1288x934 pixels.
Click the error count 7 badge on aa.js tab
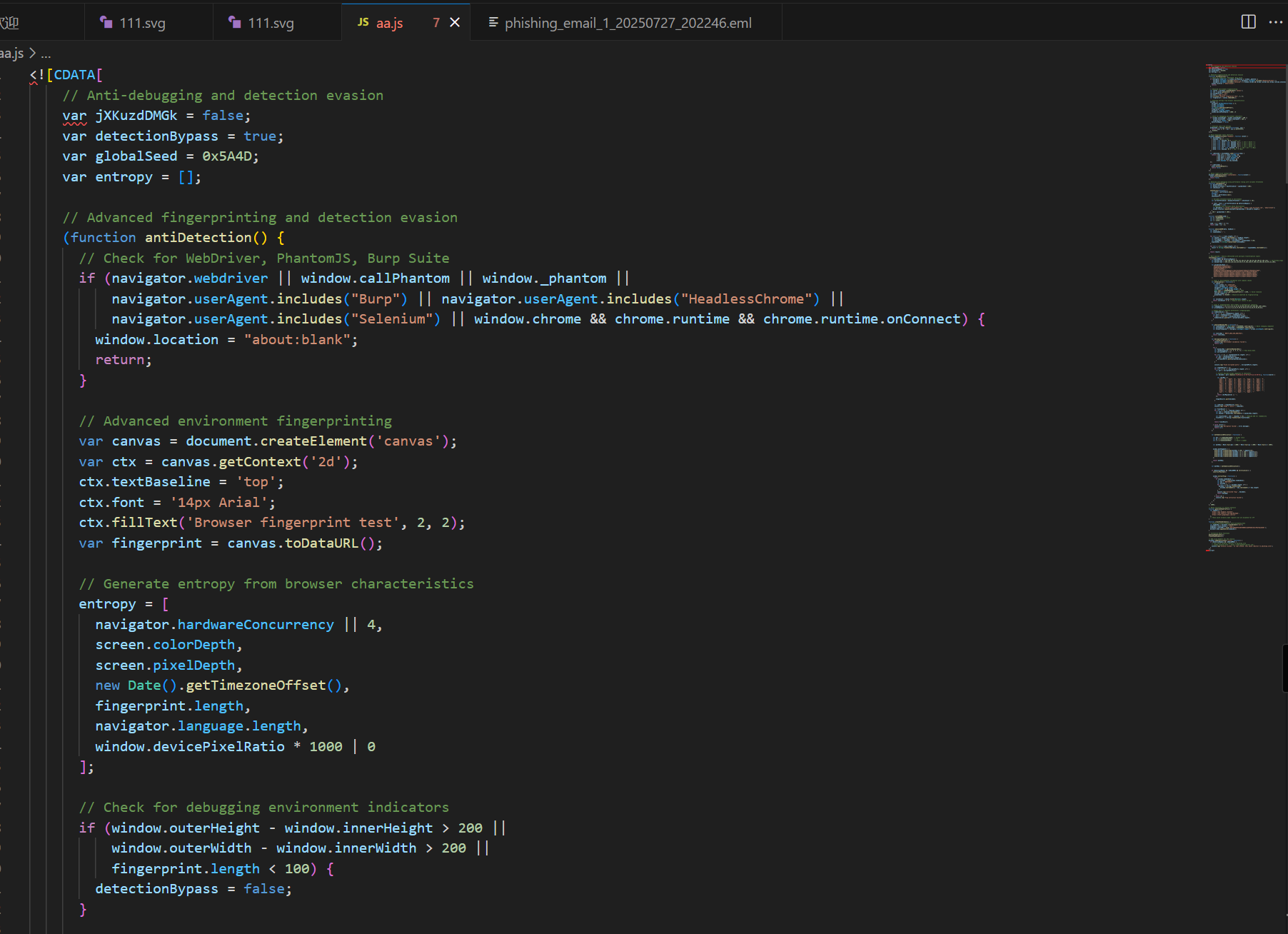pyautogui.click(x=436, y=23)
